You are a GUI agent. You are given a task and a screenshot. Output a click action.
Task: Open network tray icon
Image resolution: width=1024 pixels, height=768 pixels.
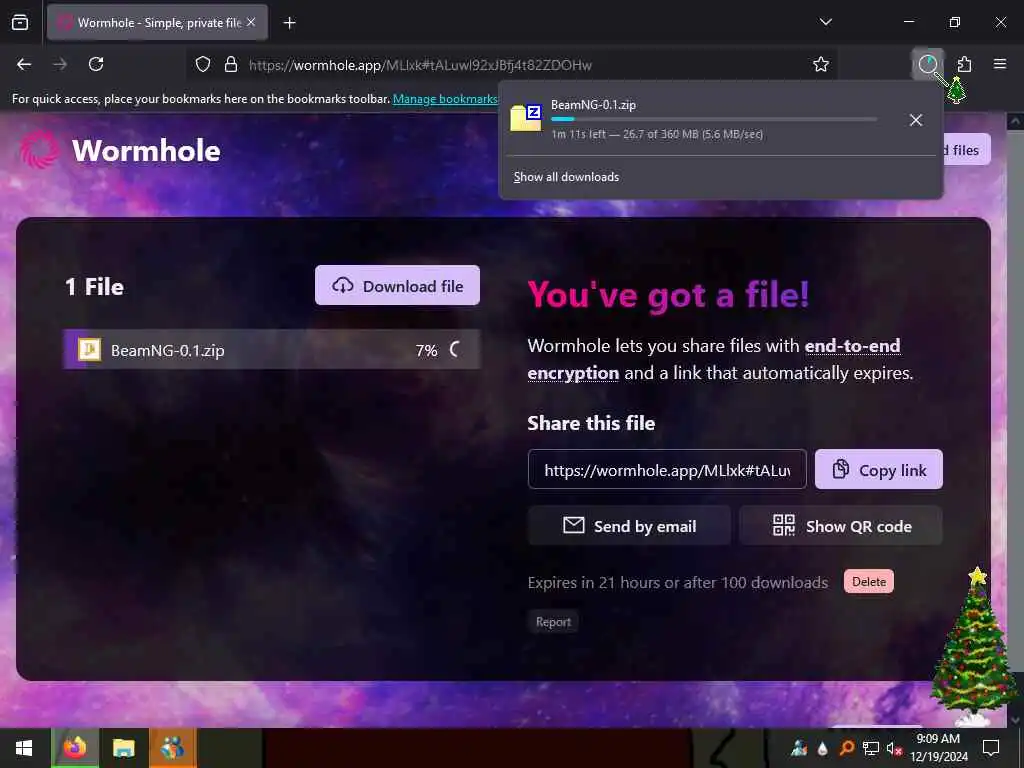871,748
